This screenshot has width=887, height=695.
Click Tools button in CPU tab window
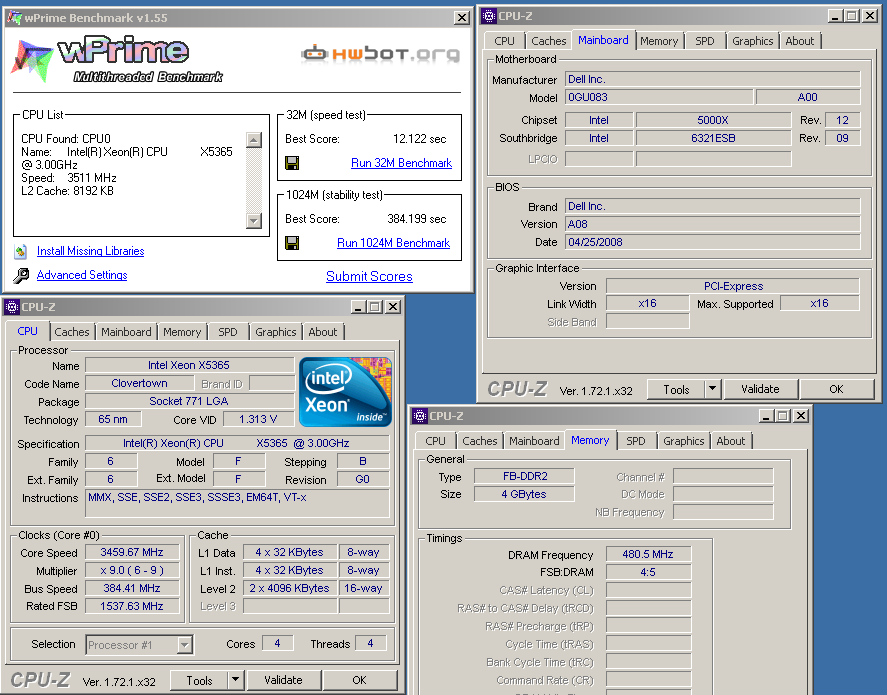coord(199,680)
